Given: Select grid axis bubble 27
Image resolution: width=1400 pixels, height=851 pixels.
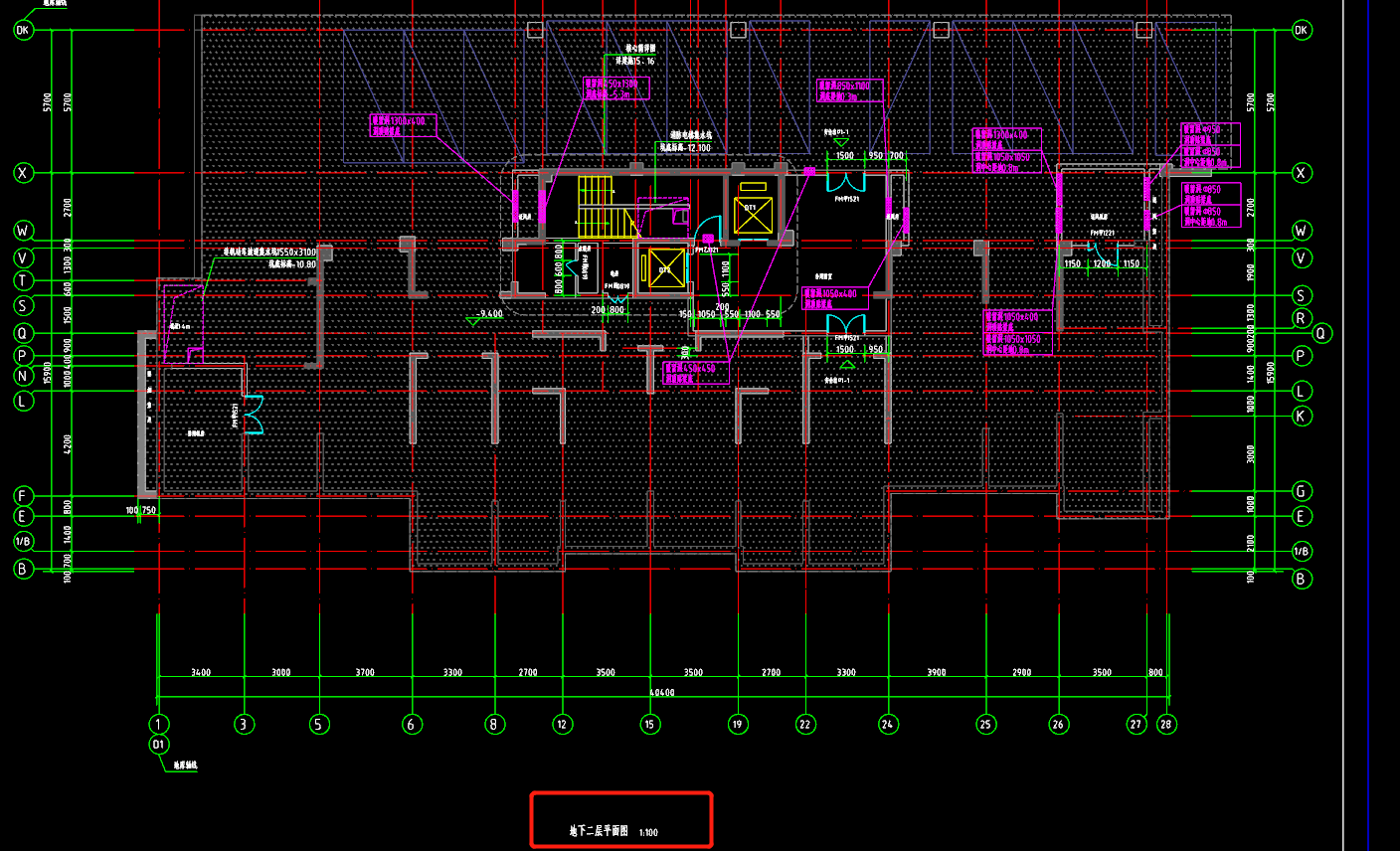Looking at the screenshot, I should pos(1137,724).
